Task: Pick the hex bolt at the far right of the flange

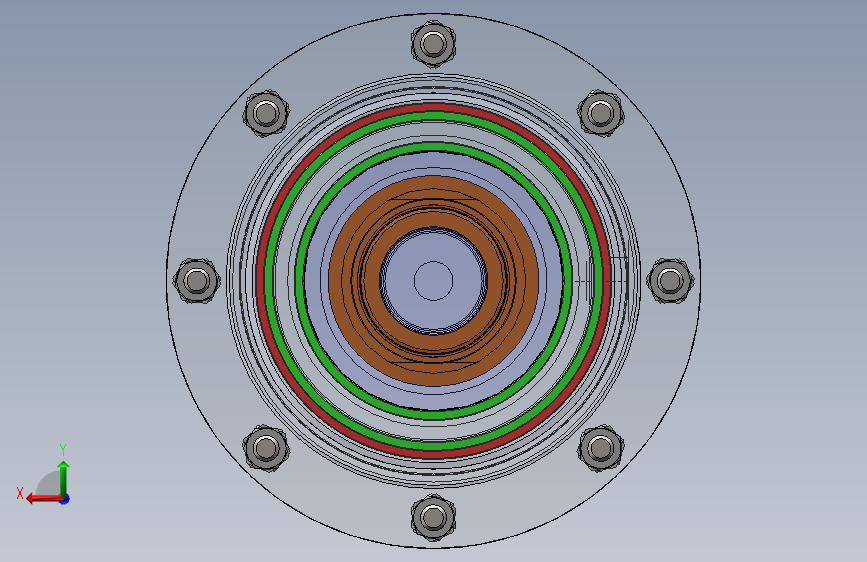Action: tap(670, 280)
